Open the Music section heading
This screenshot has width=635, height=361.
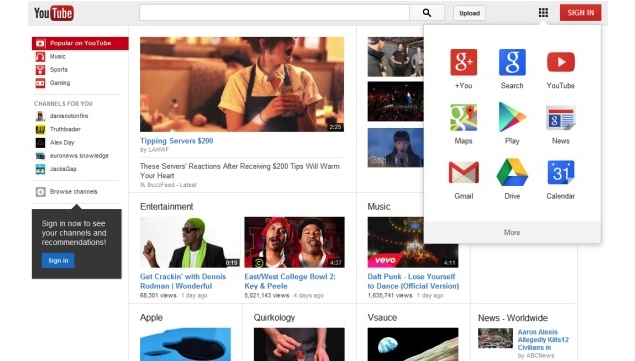click(379, 207)
